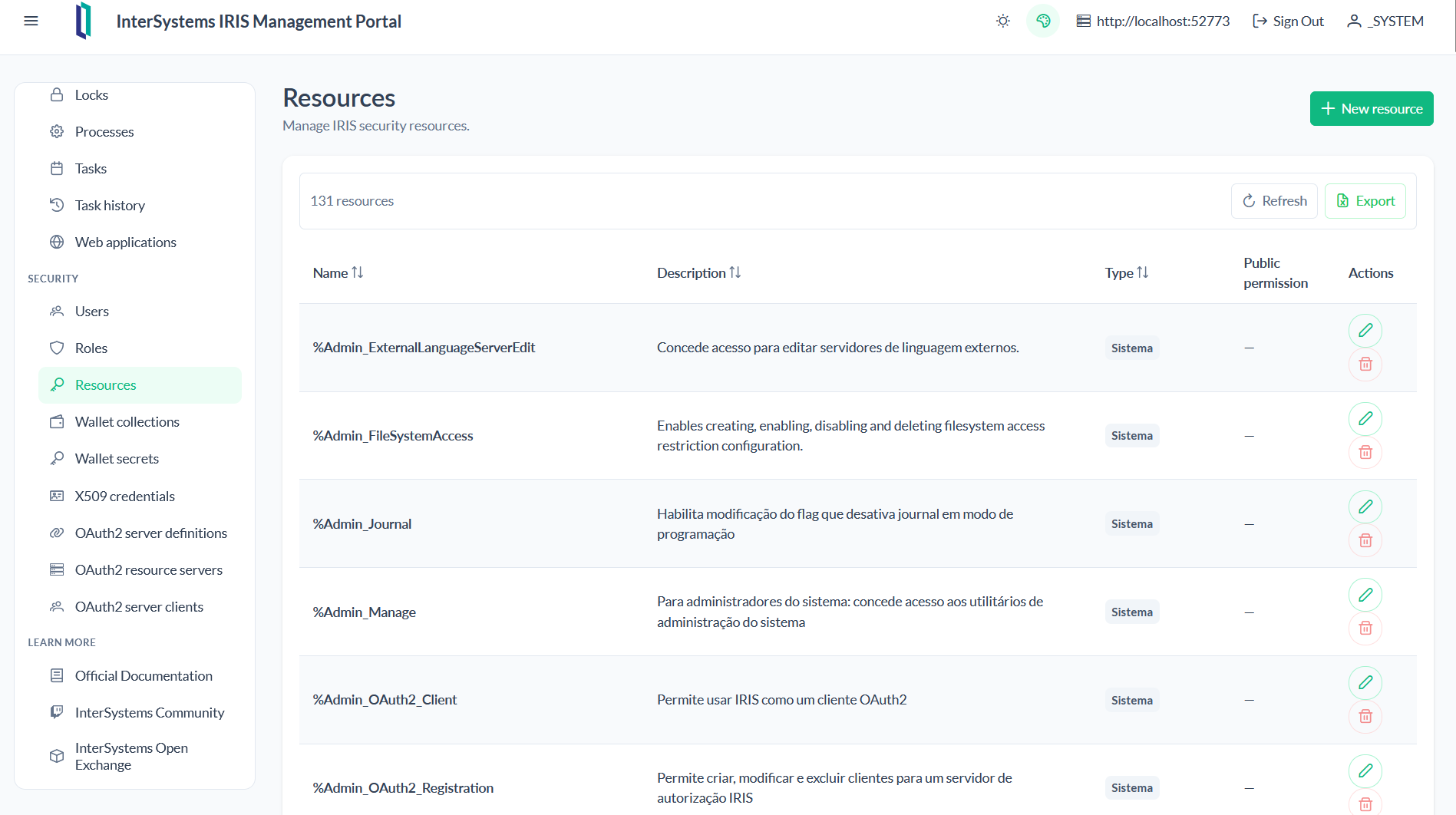1456x815 pixels.
Task: Click the %Admin_ExternalLanguageServerEdit name cell
Action: click(424, 348)
